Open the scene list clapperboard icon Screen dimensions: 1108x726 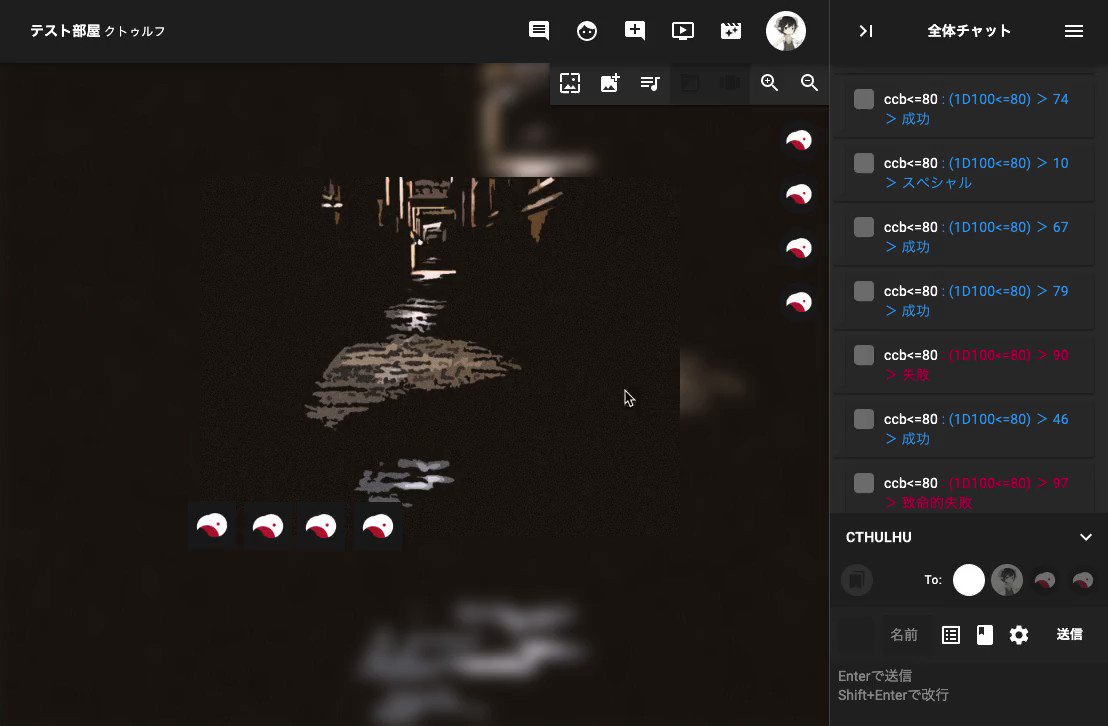point(731,30)
